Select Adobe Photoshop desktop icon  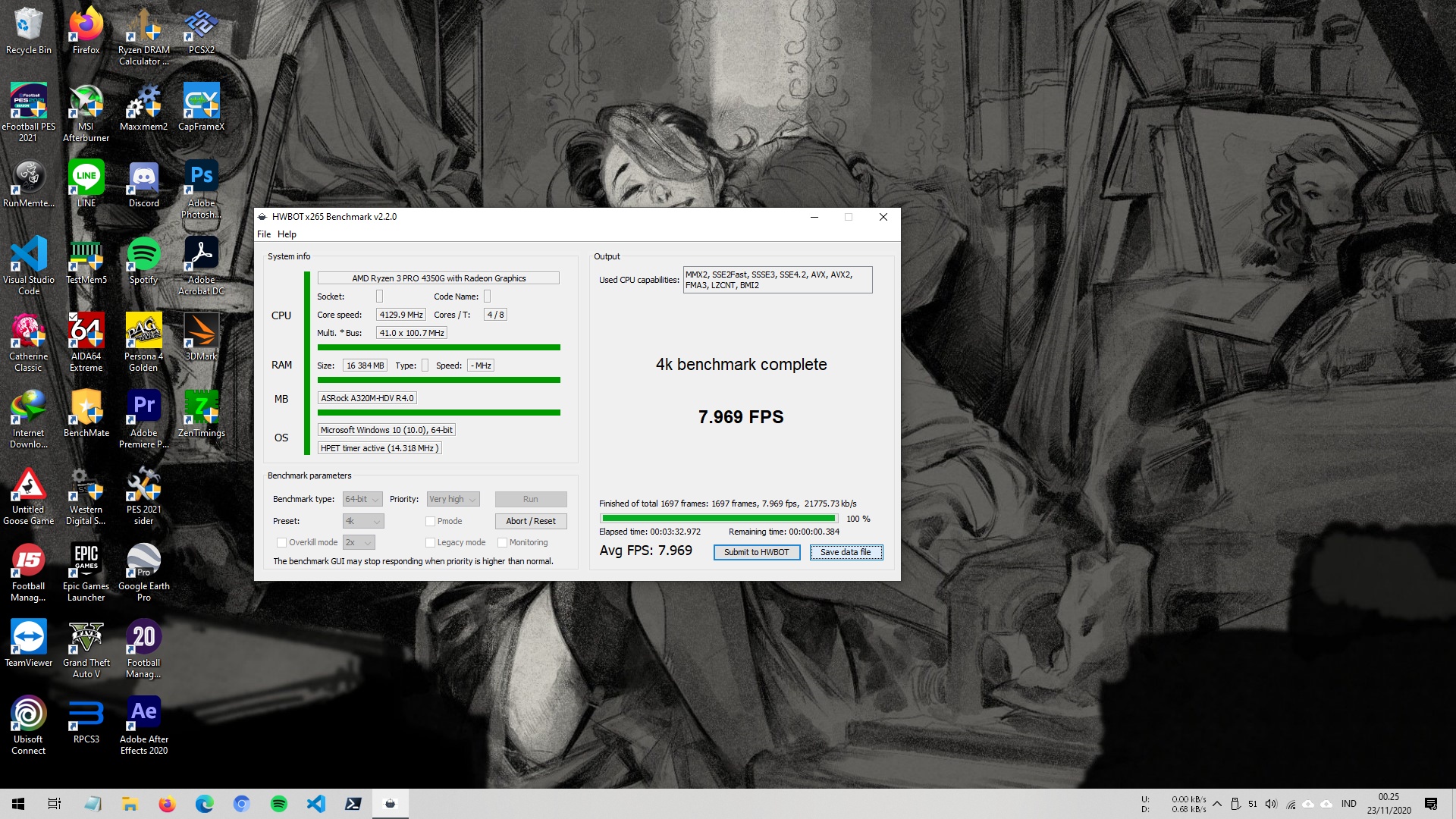201,190
